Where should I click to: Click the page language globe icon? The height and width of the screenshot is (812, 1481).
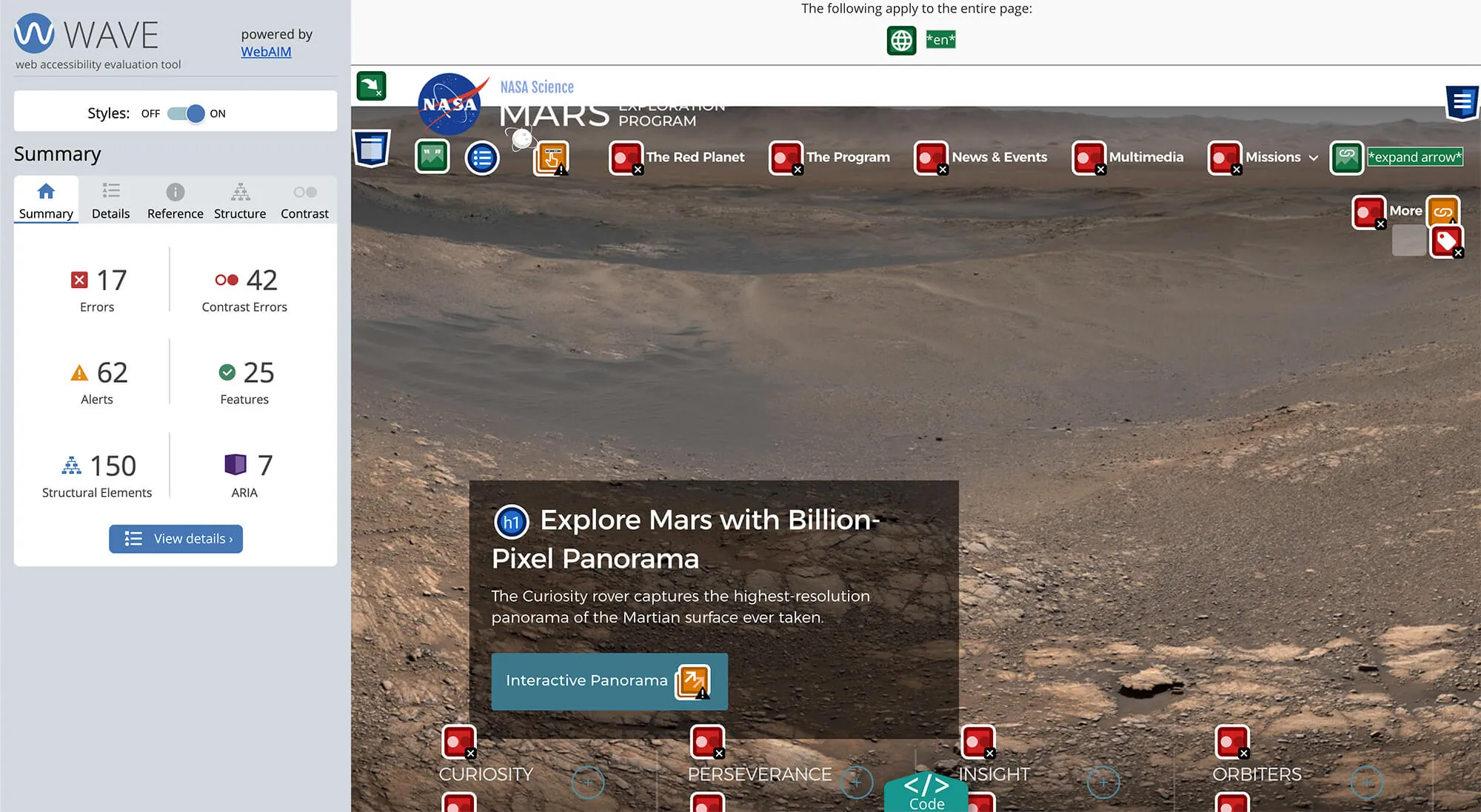click(901, 40)
